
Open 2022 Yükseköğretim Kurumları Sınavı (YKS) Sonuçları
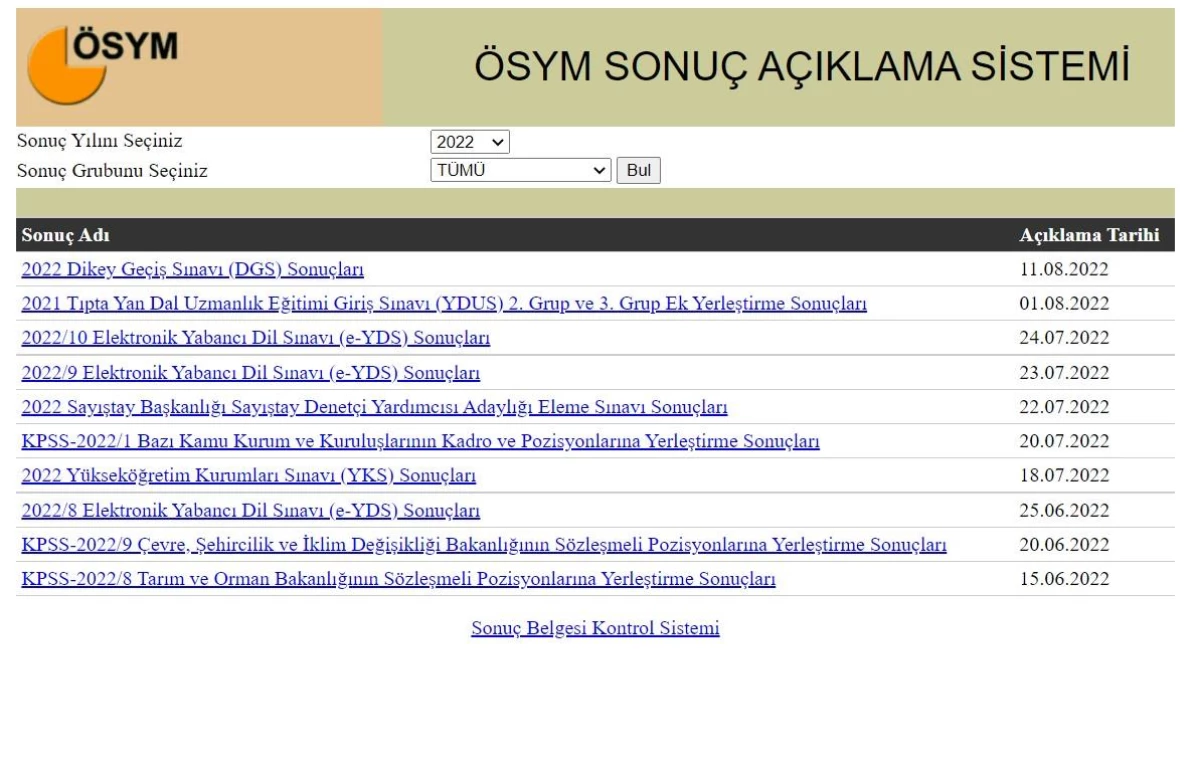[248, 476]
